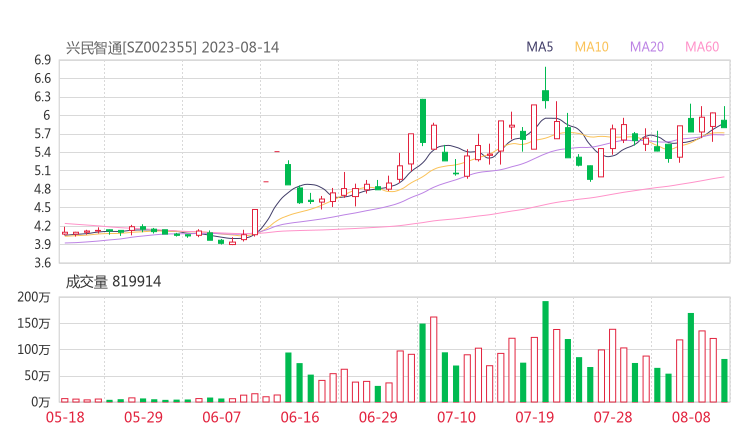Click the 0万 volume axis label
The height and width of the screenshot is (440, 740).
[x=41, y=402]
